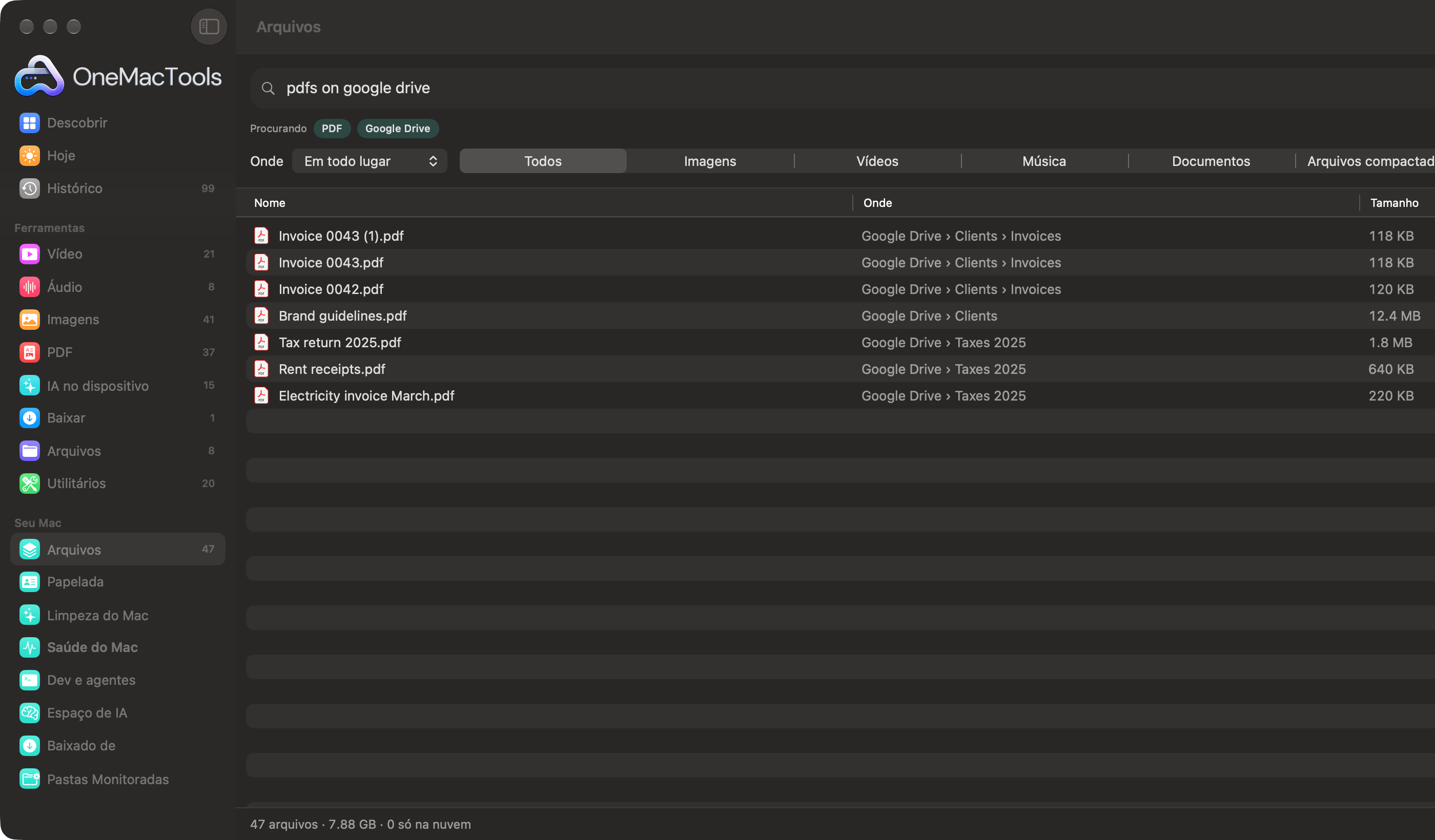
Task: Switch to the Documentos filter tab
Action: (1211, 161)
